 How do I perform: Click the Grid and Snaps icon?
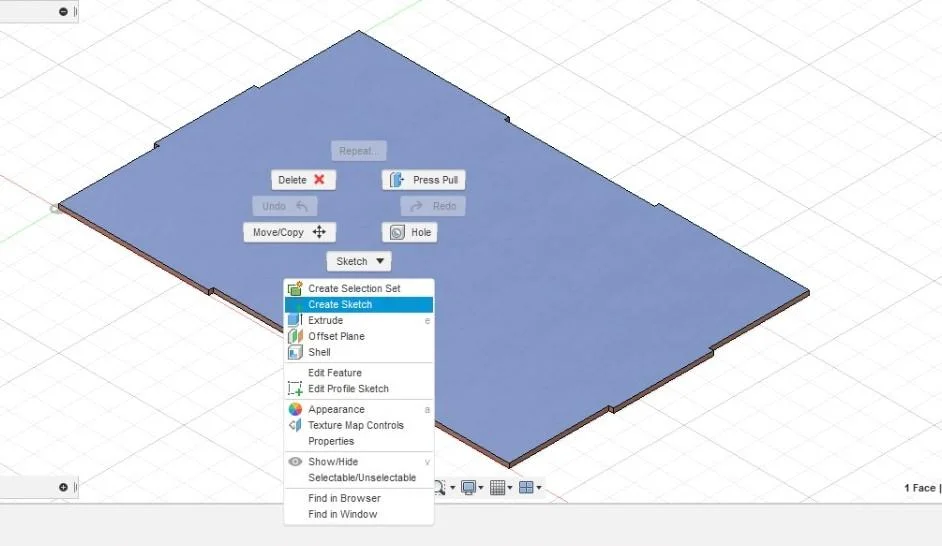tap(497, 487)
